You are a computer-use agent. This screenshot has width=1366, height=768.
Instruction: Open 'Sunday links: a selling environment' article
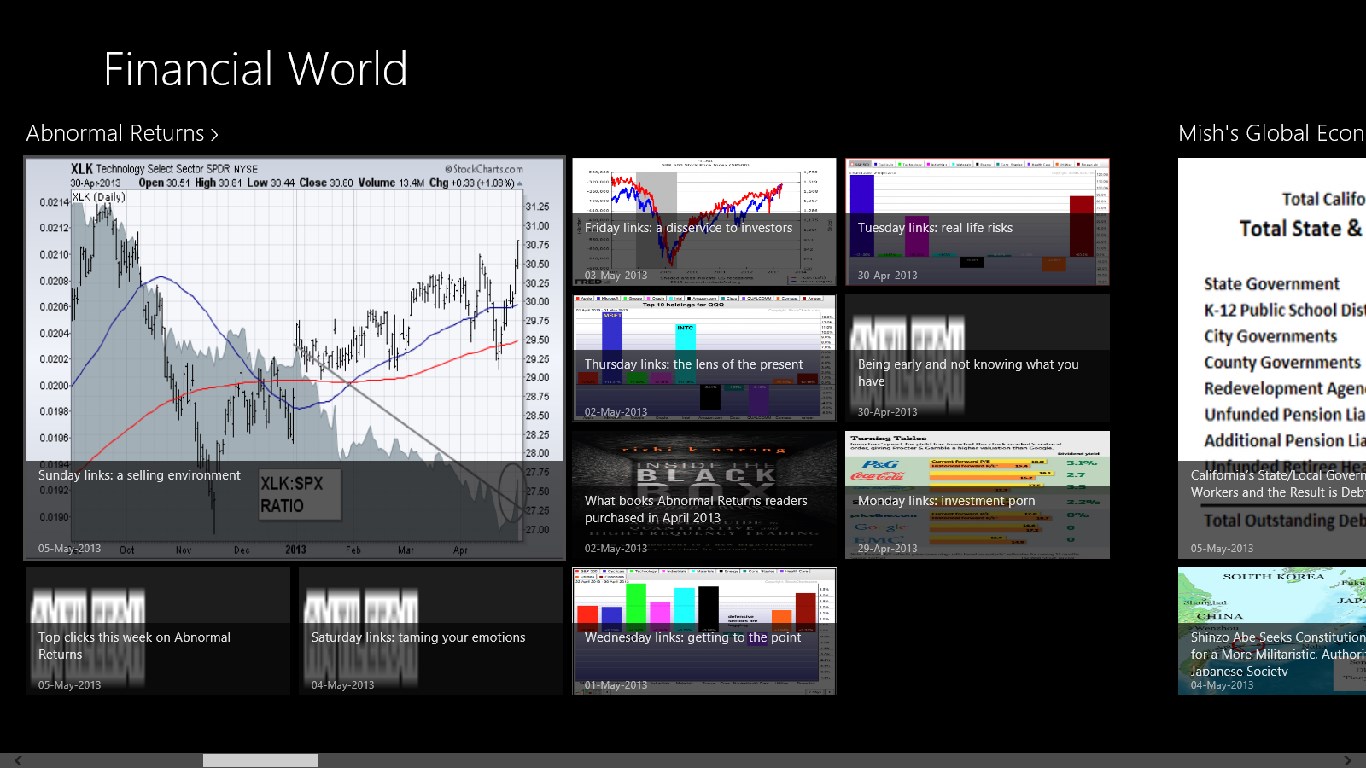[x=295, y=358]
